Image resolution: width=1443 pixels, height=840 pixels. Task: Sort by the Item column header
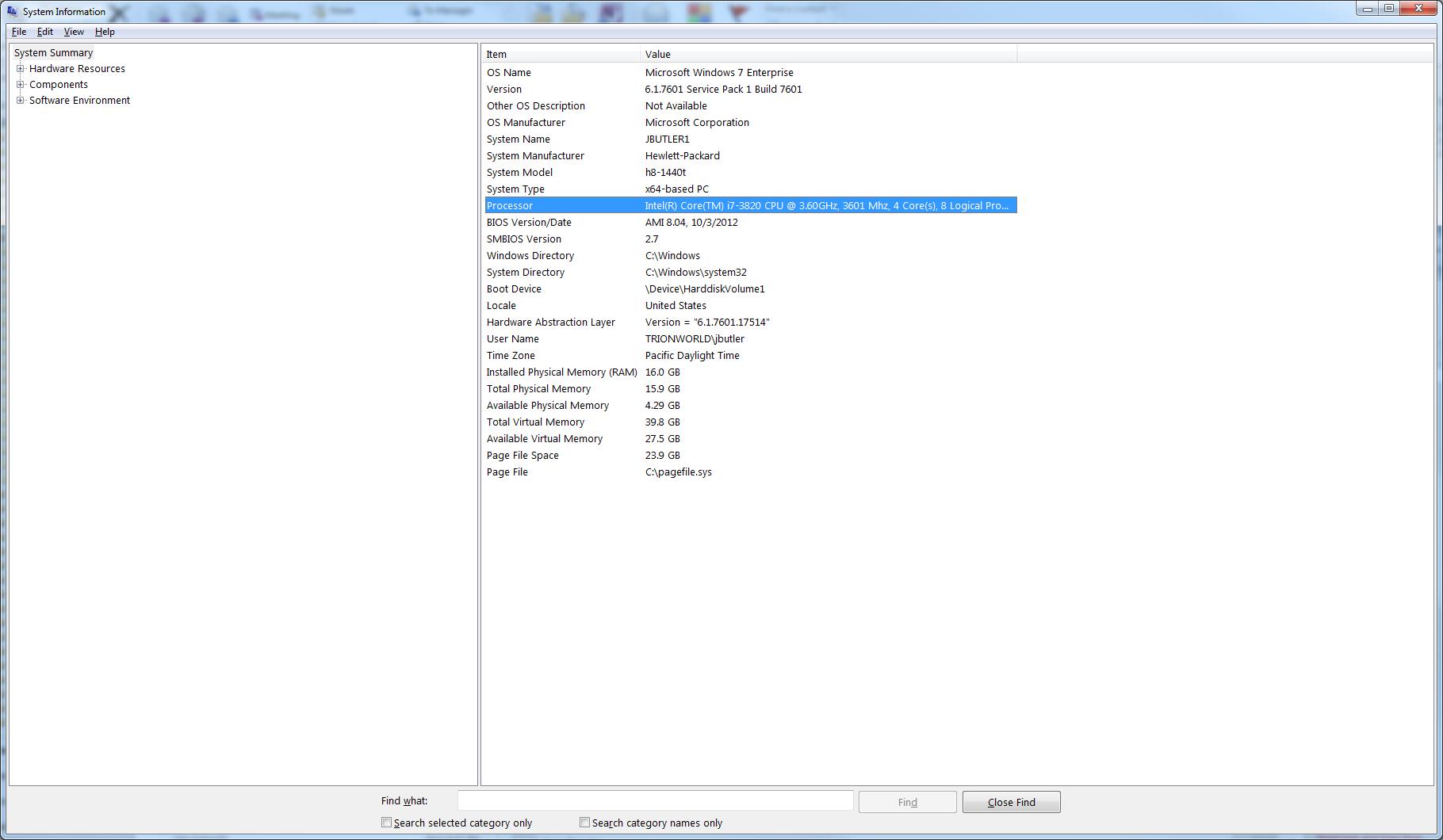coord(561,54)
